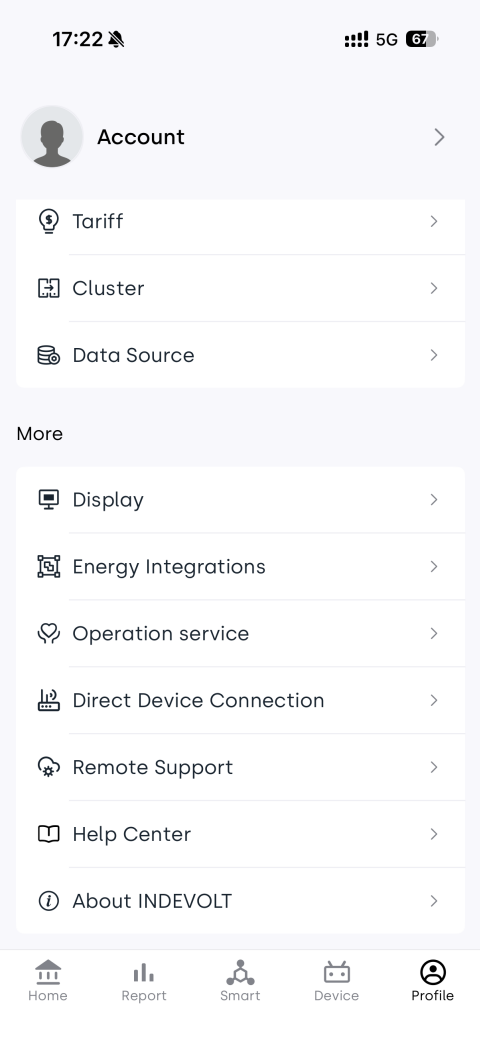Tap the Direct Device Connection router icon

48,700
